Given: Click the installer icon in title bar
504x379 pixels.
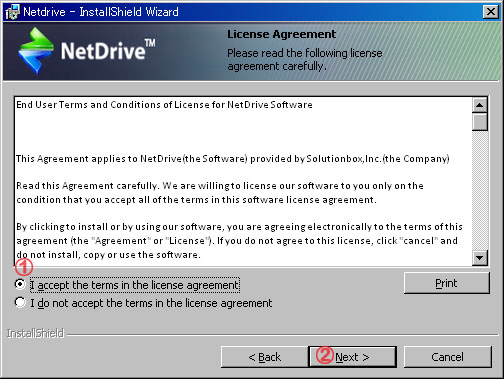Looking at the screenshot, I should coord(12,12).
